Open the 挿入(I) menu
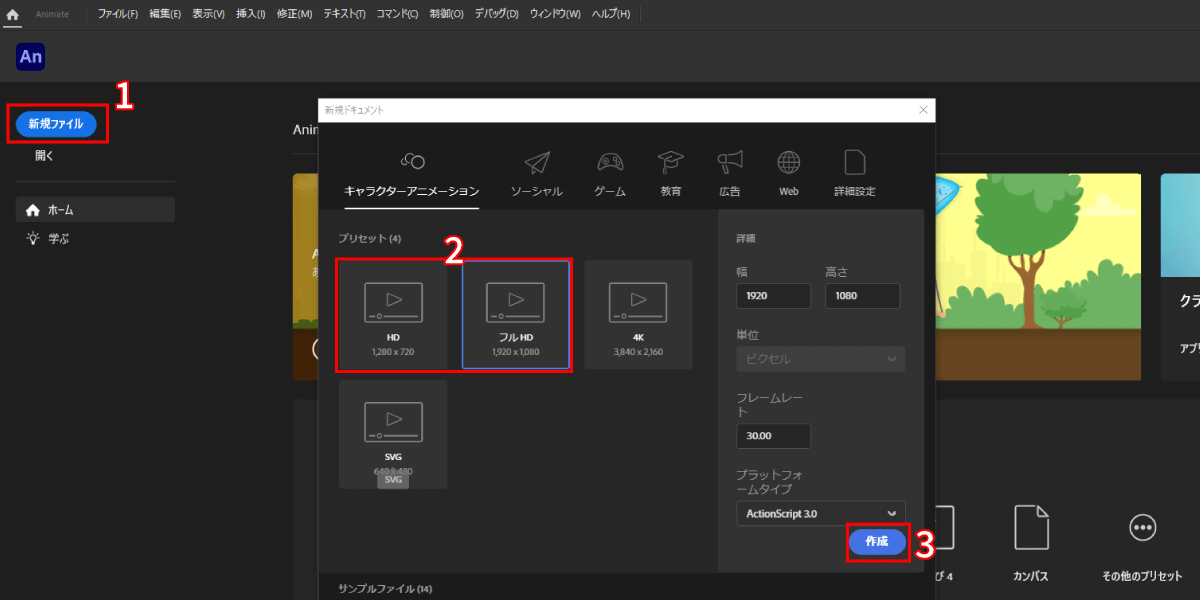The width and height of the screenshot is (1200, 600). pos(251,14)
